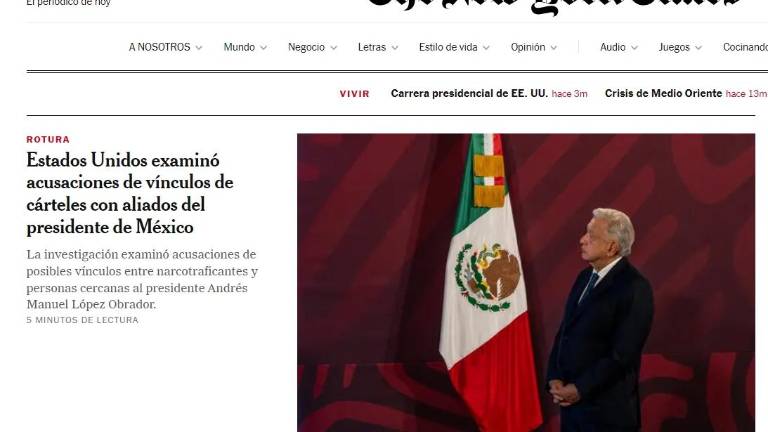The width and height of the screenshot is (768, 432).
Task: Open the Mundo menu chevron
Action: (264, 48)
